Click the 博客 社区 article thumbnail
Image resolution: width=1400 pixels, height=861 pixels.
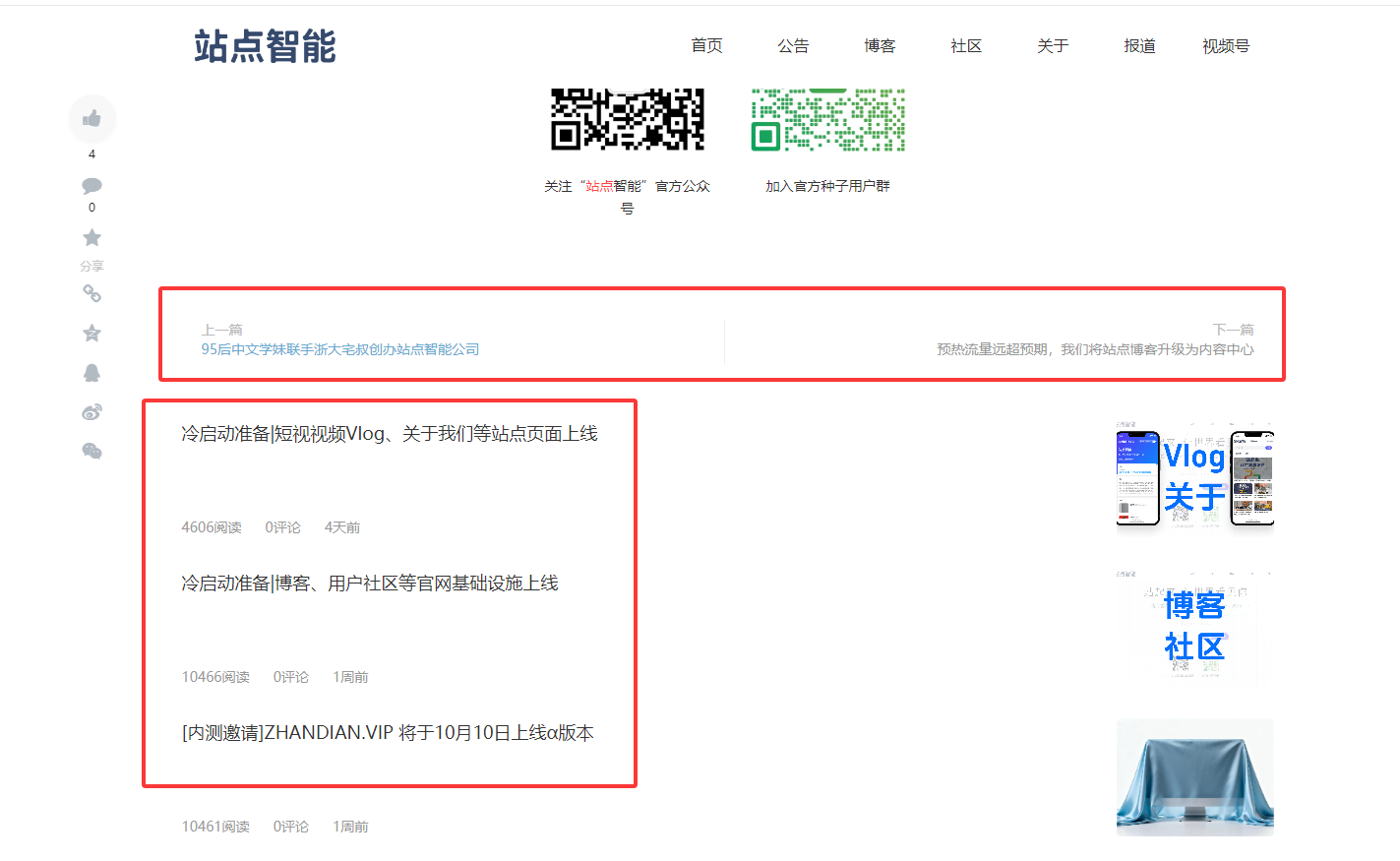pos(1195,628)
